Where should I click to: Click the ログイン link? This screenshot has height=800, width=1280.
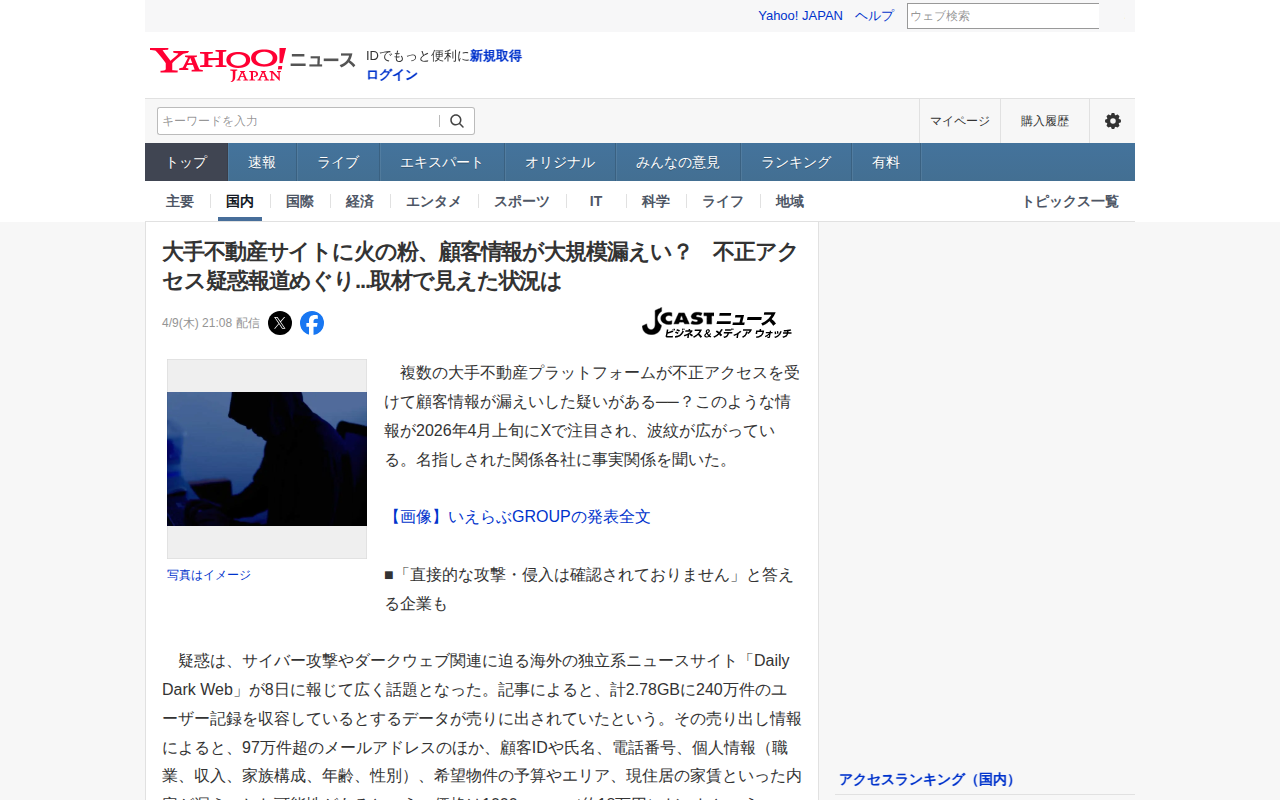392,75
